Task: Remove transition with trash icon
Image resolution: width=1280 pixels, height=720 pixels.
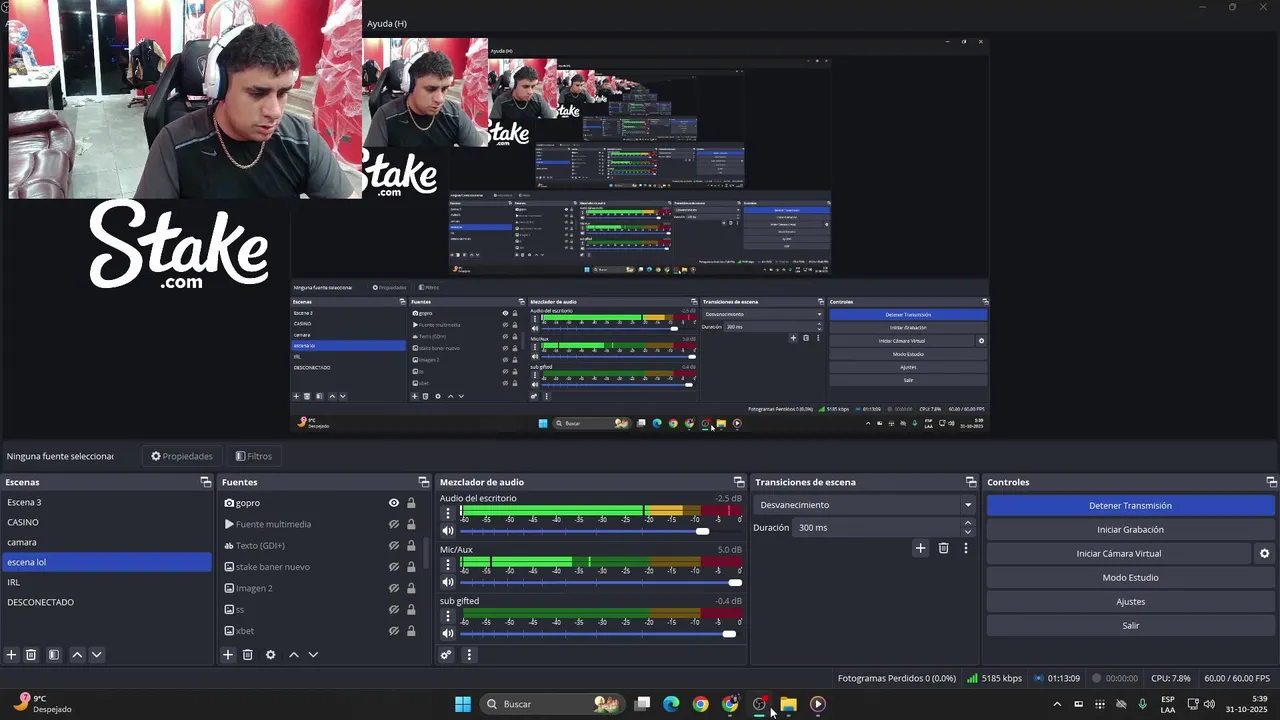Action: 943,548
